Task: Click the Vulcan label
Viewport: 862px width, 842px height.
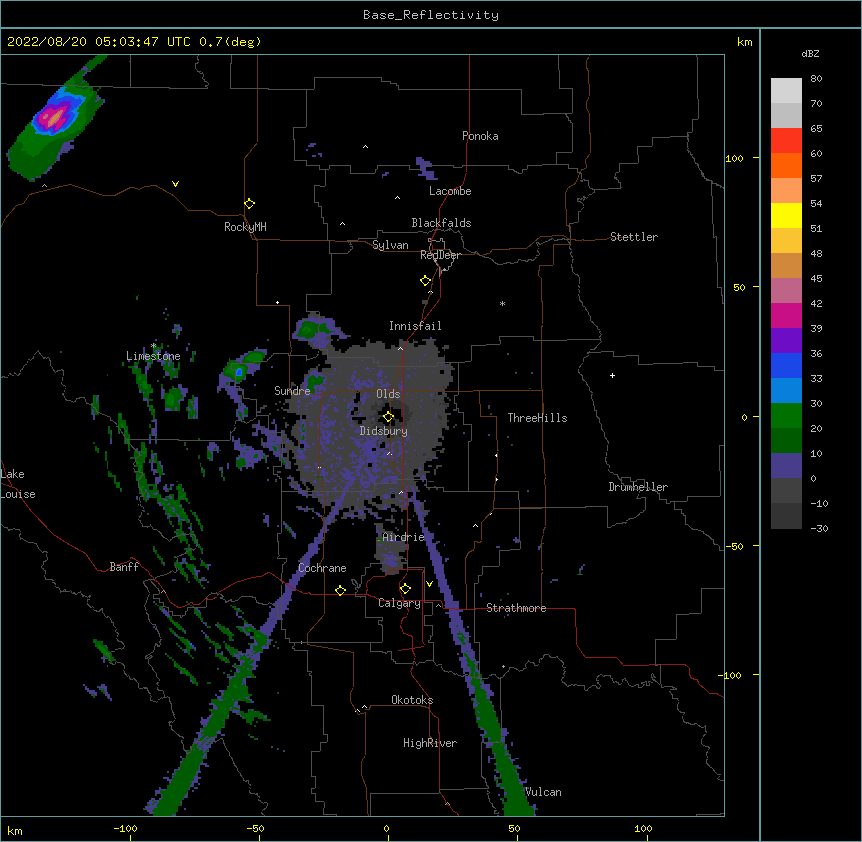Action: (543, 792)
